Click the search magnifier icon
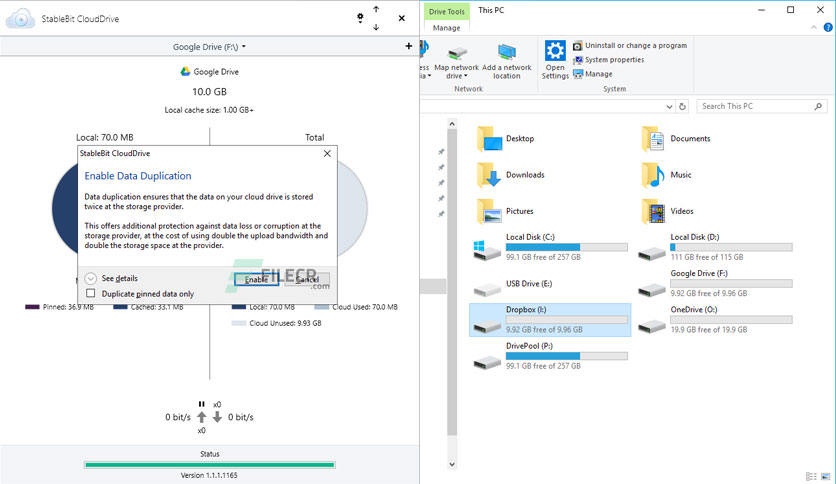This screenshot has height=484, width=836. coord(818,107)
